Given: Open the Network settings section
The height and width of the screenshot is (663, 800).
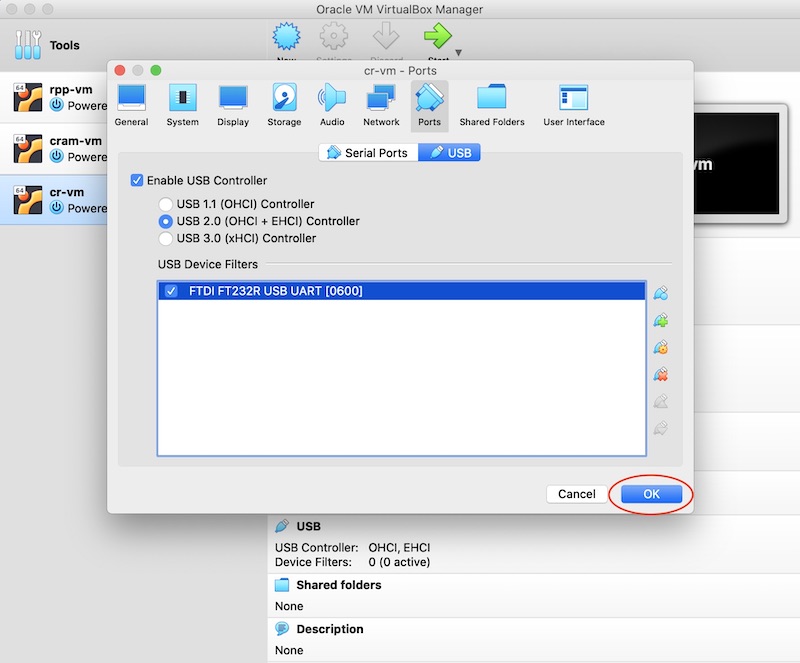Looking at the screenshot, I should (381, 105).
